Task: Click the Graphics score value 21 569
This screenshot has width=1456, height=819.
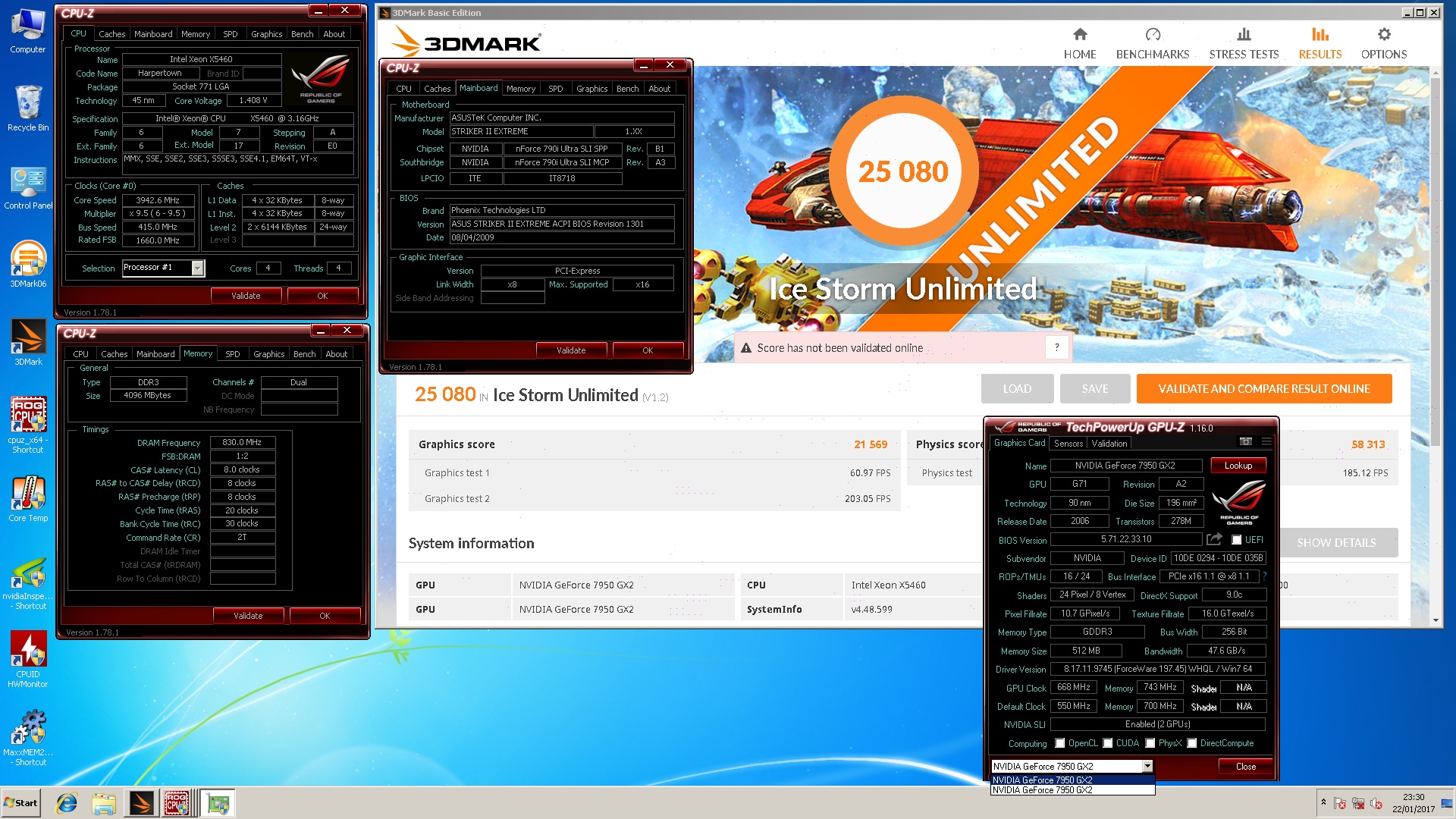Action: (x=871, y=444)
